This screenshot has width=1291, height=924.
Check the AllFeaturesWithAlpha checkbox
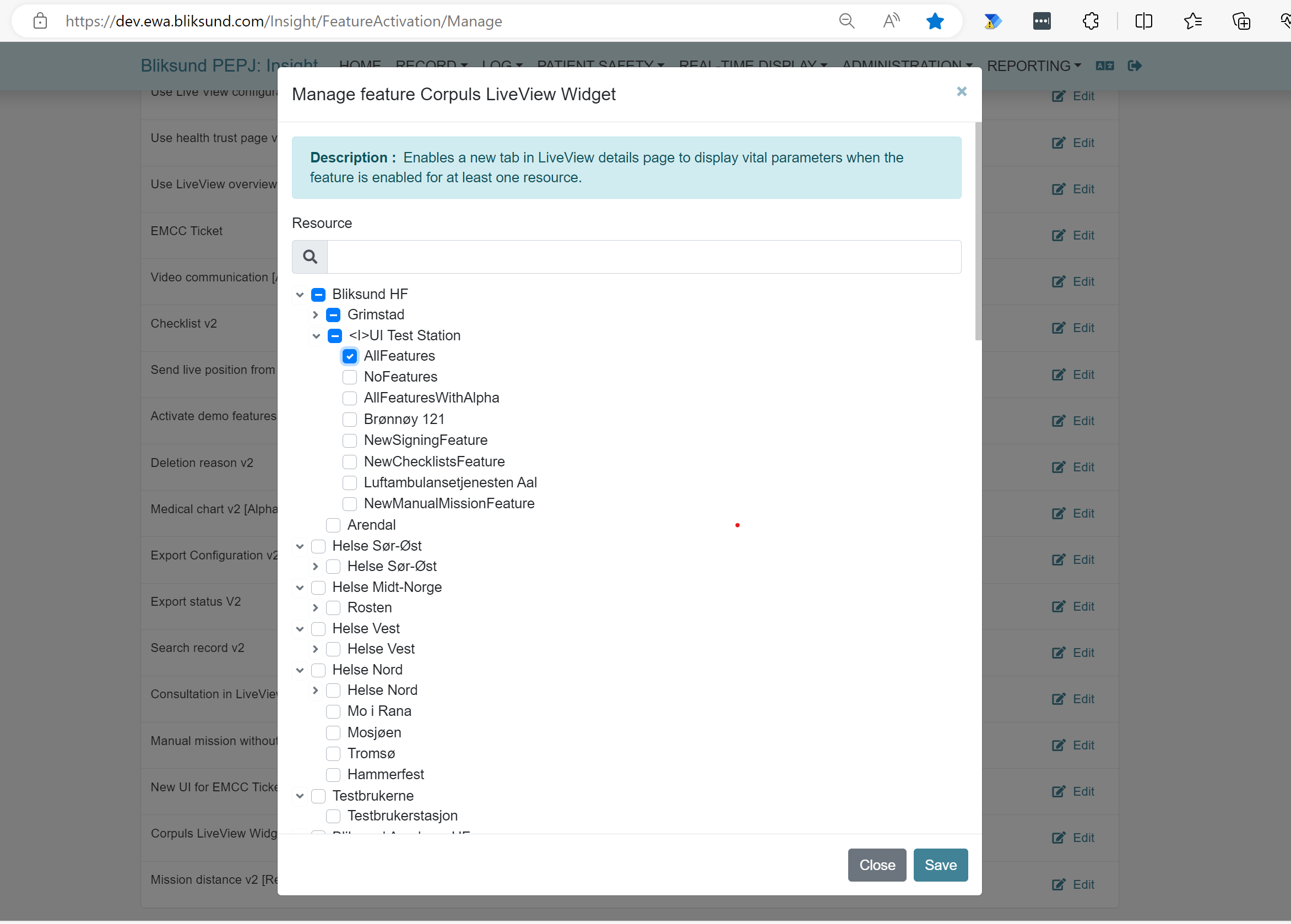coord(349,398)
